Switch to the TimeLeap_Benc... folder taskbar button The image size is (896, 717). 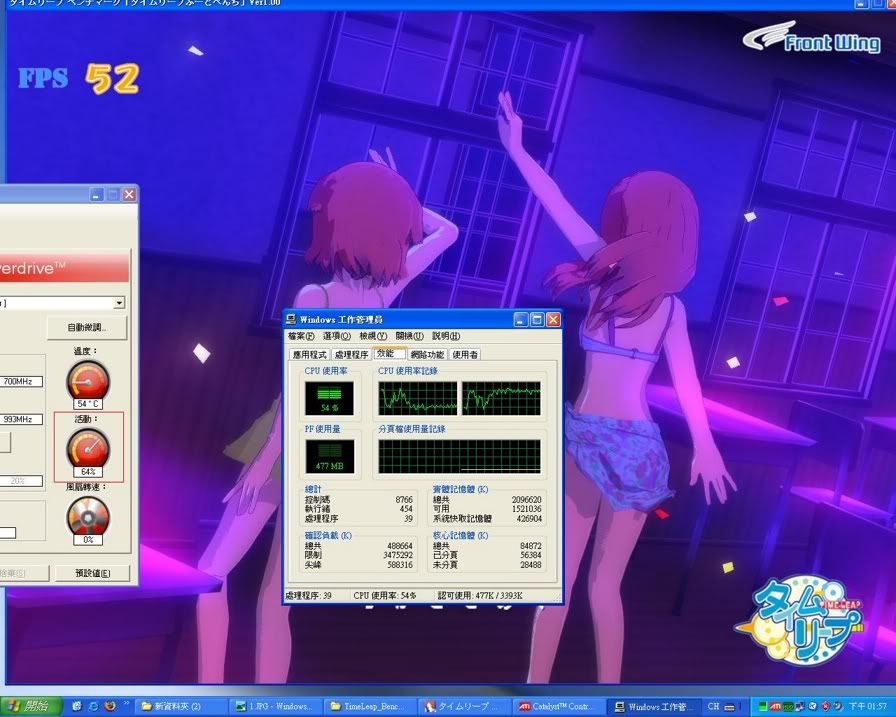tap(370, 707)
